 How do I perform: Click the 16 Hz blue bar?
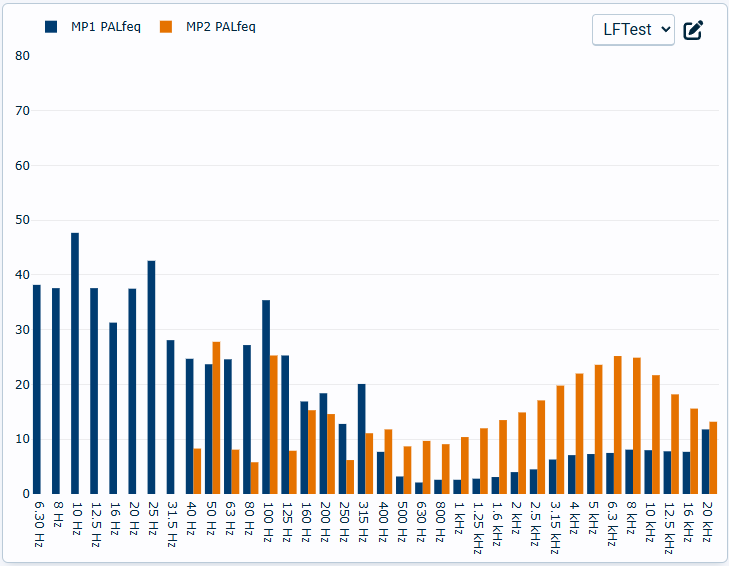113,408
